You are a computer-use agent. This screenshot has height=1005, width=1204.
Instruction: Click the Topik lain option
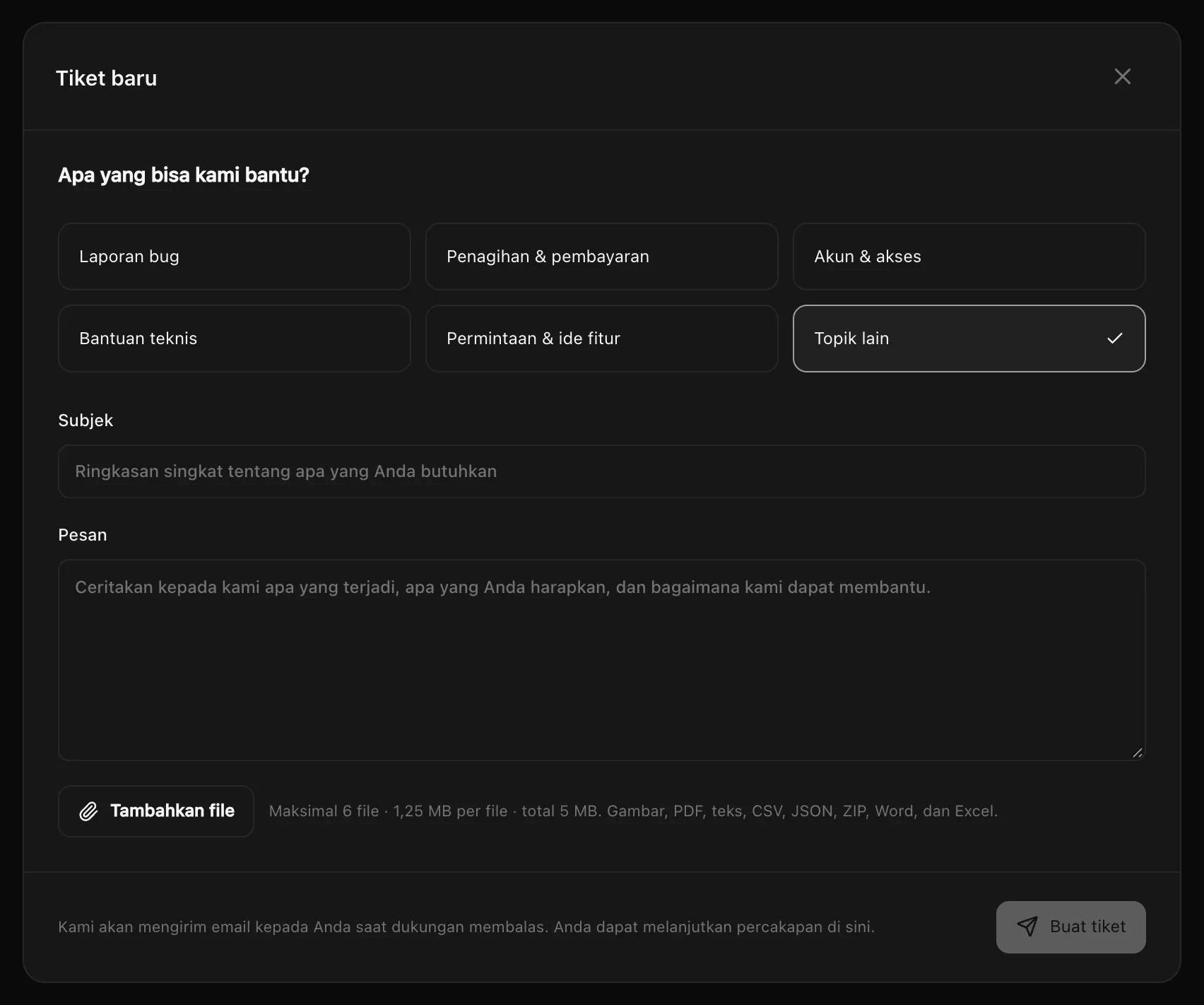(x=969, y=339)
